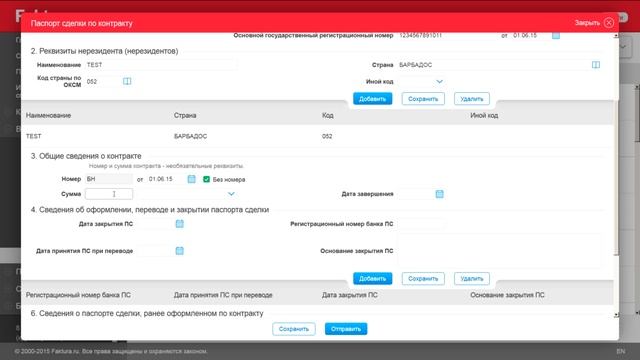Screen dimensions: 640x360
Task: Select the TEST row in non-residents table
Action: tap(317, 136)
